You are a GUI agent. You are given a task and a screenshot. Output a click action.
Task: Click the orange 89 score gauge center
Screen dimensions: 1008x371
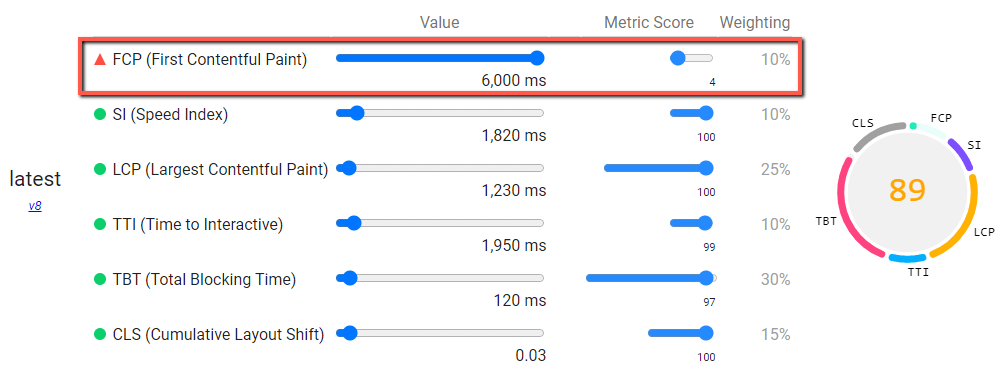[908, 190]
